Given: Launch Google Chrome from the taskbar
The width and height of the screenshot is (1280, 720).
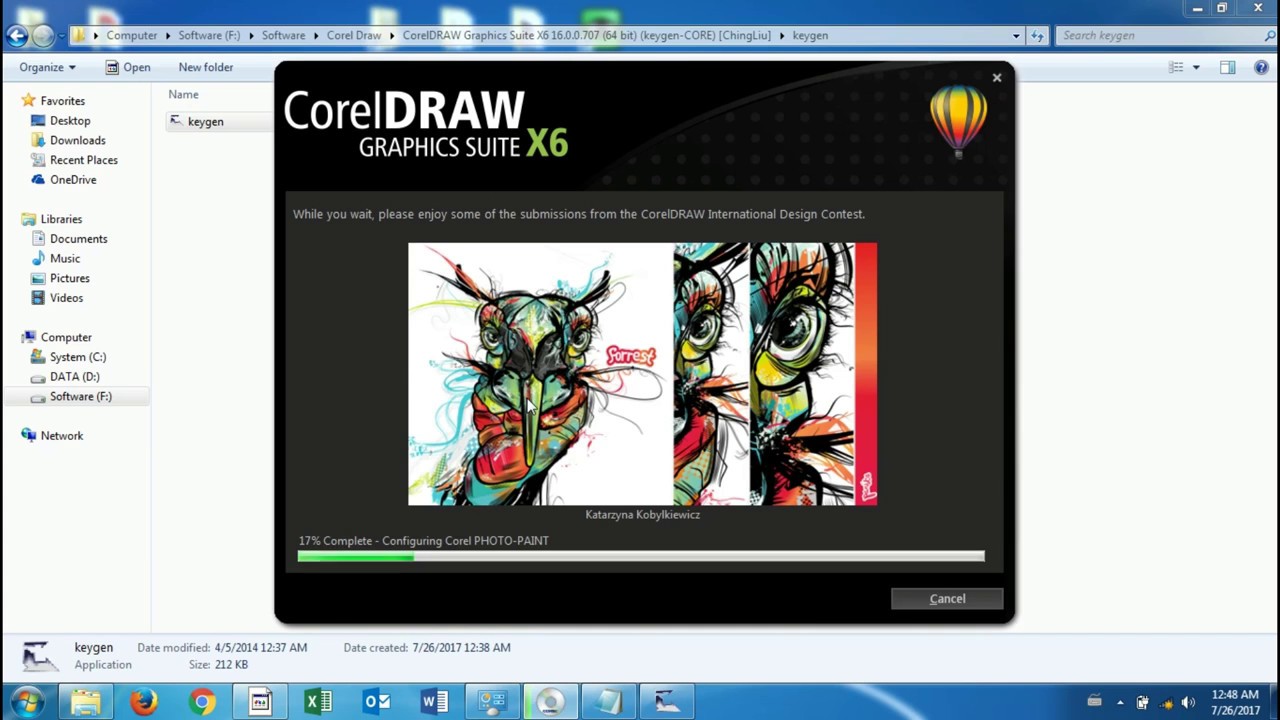Looking at the screenshot, I should (202, 702).
